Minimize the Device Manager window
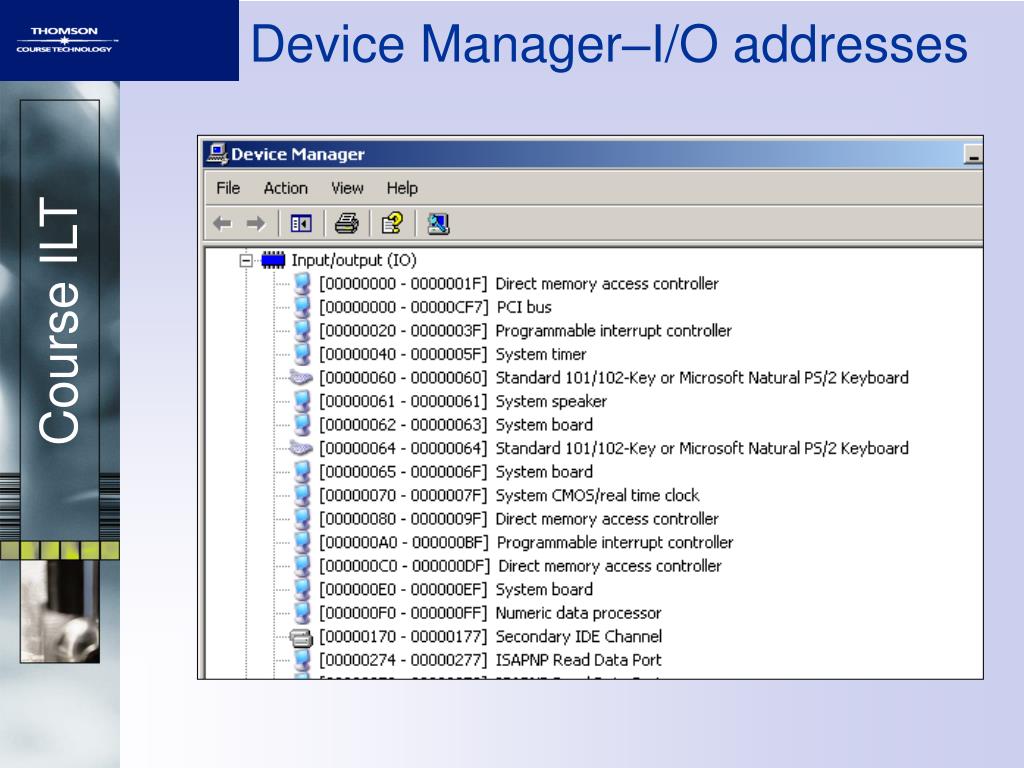This screenshot has height=768, width=1024. coord(973,155)
